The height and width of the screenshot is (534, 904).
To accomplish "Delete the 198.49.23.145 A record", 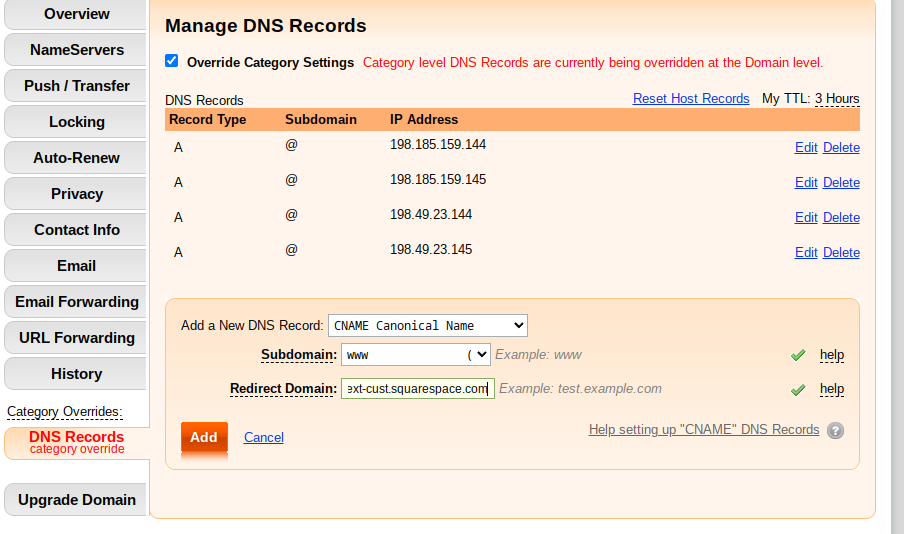I will click(841, 253).
